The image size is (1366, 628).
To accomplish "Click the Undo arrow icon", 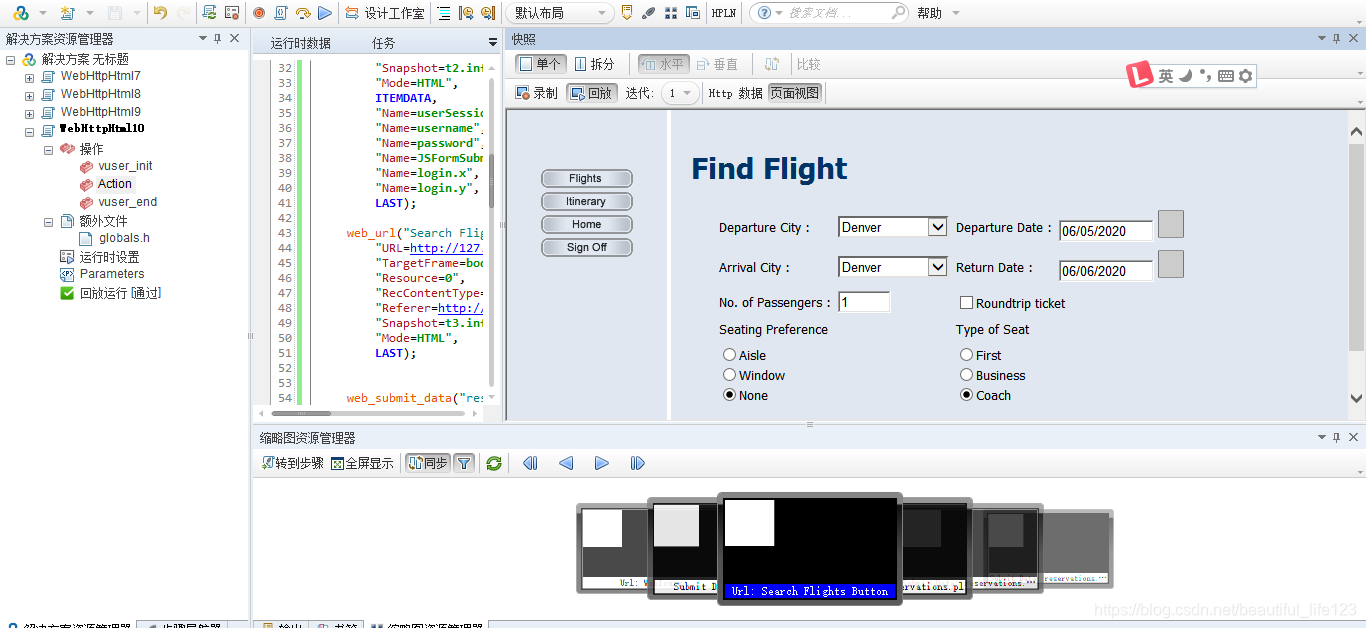I will [161, 13].
